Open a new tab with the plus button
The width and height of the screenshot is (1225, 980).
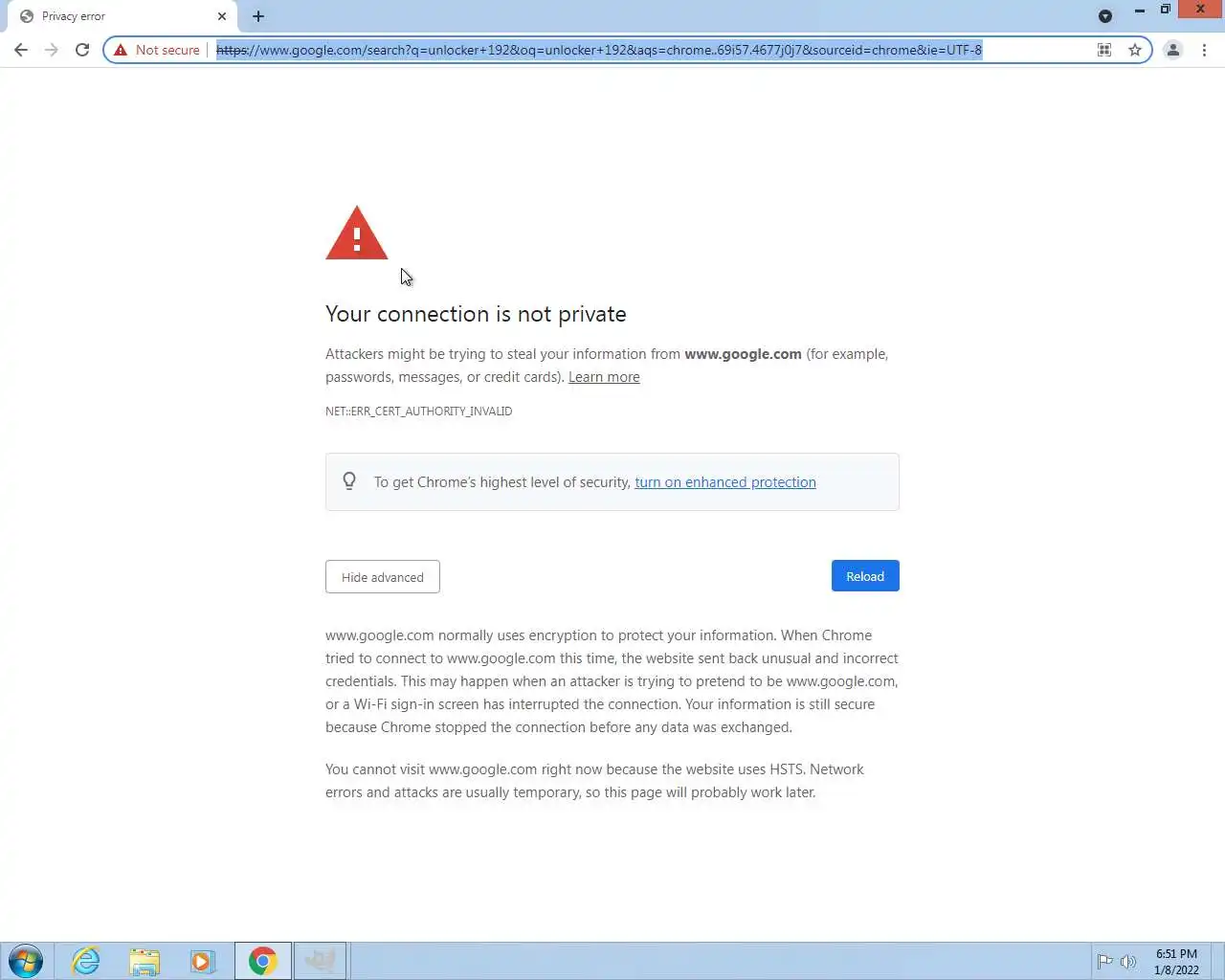tap(258, 16)
